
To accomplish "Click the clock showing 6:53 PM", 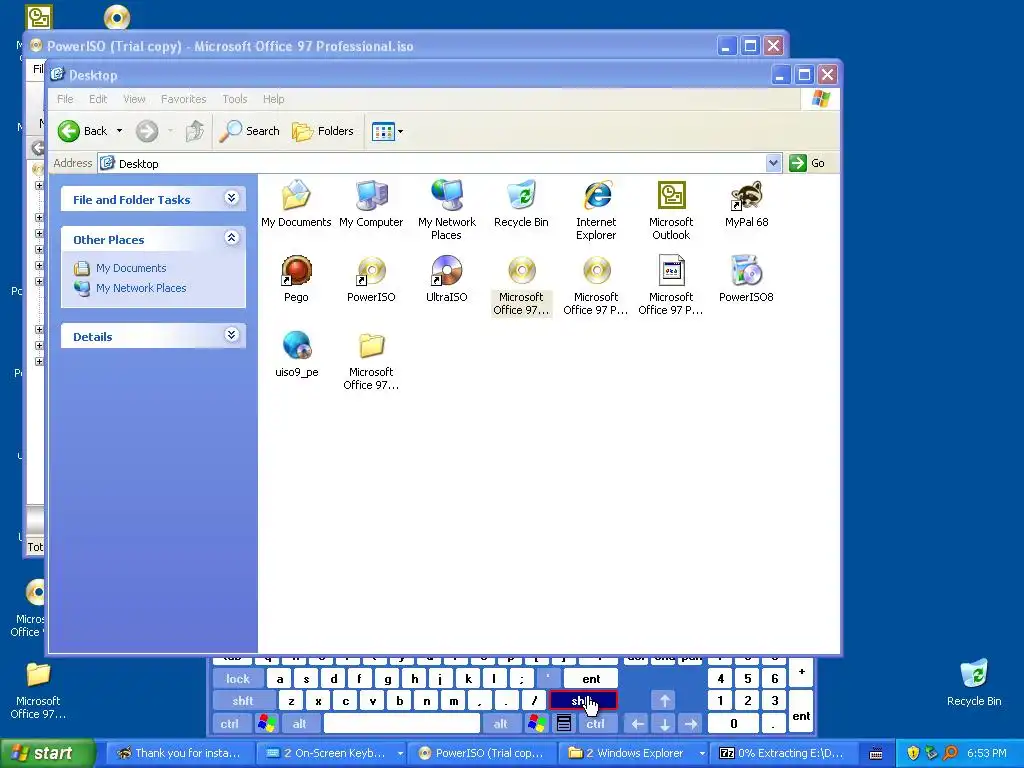I will (x=986, y=753).
